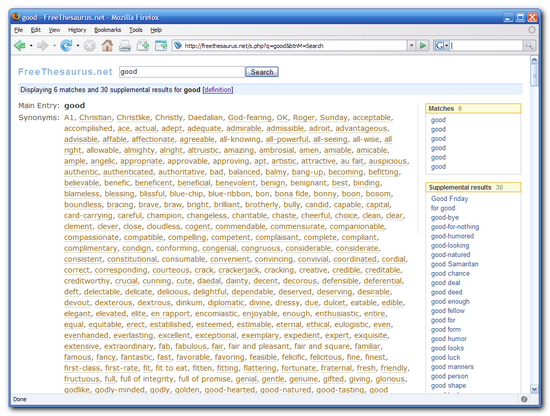Open the Good Friday supplemental result
Viewport: 550px width, 416px height.
pyautogui.click(x=450, y=199)
